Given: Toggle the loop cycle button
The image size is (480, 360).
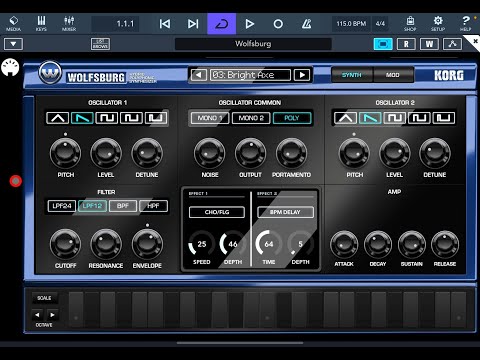Looking at the screenshot, I should [222, 24].
